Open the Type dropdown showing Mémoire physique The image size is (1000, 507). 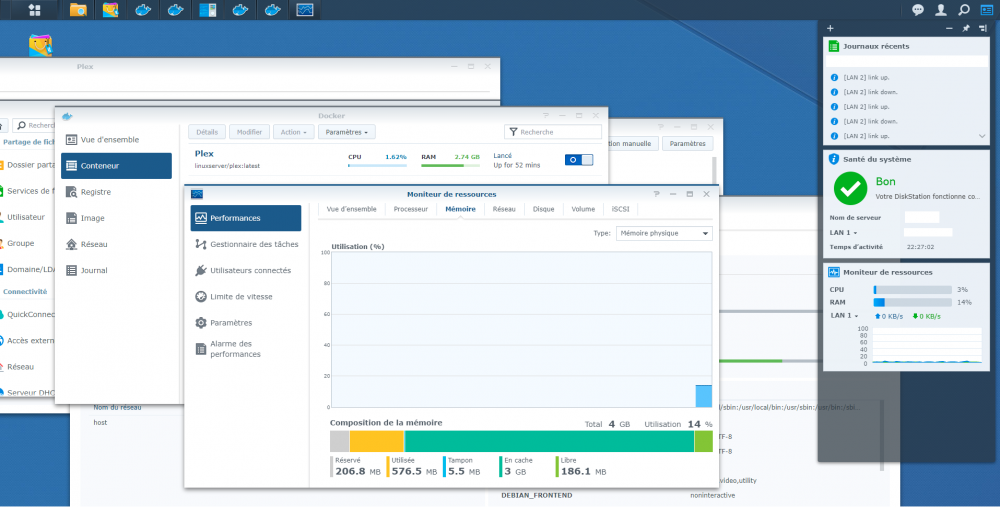[664, 233]
